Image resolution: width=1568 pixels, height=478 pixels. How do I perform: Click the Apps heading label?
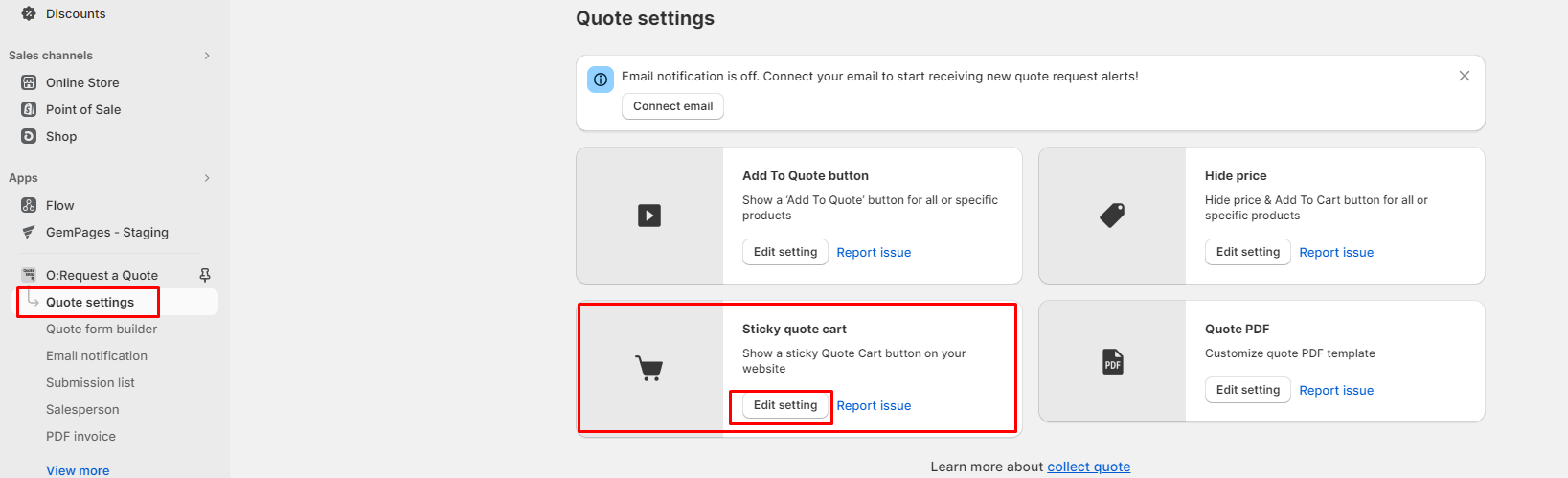pos(23,178)
